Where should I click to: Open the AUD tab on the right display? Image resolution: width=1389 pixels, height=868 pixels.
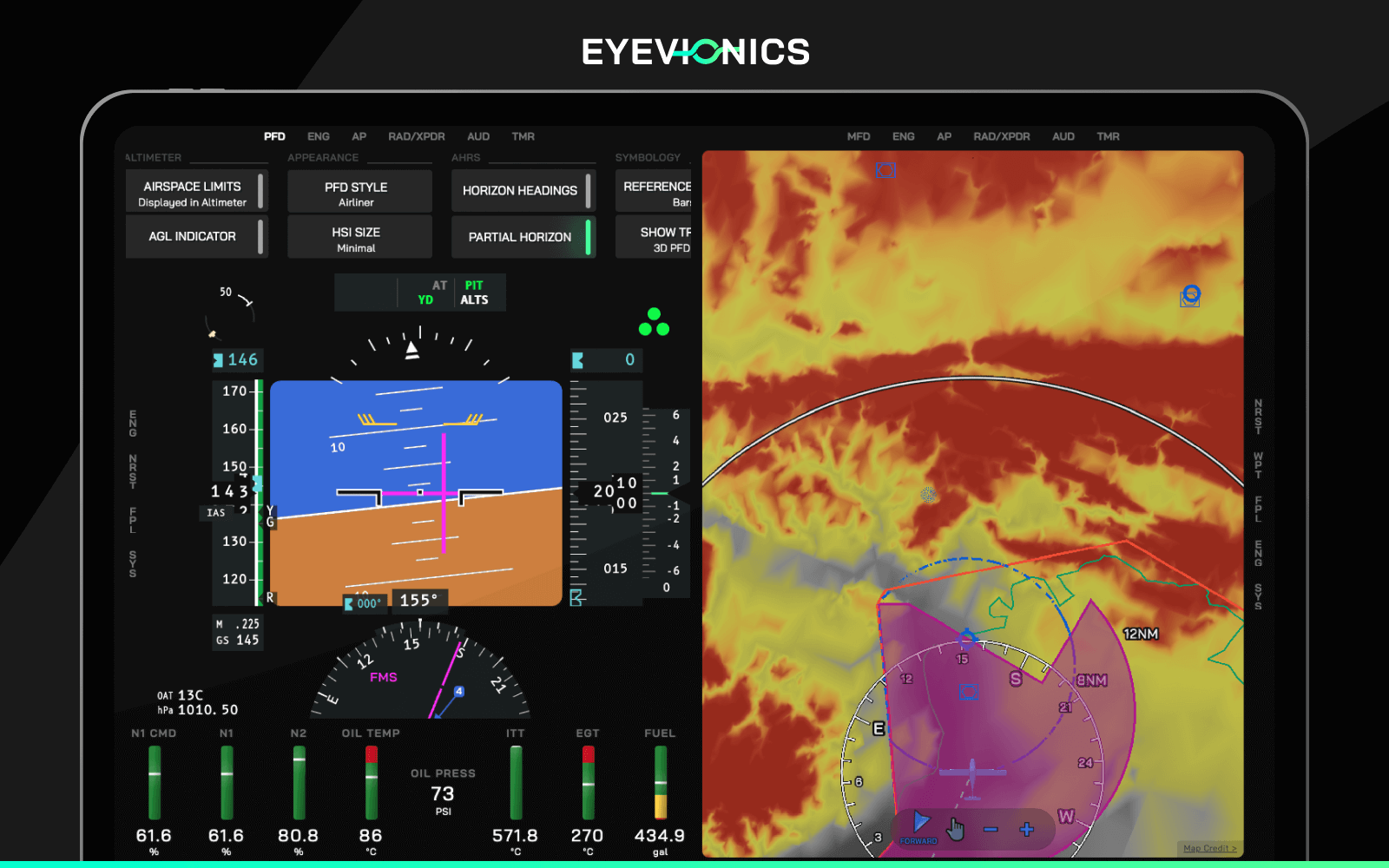point(1063,136)
